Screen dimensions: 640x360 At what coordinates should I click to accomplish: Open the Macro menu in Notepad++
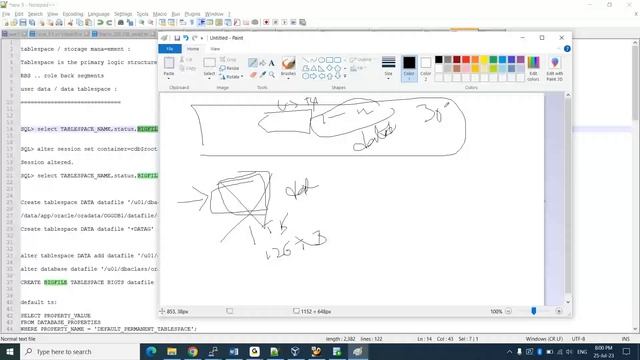click(x=160, y=14)
